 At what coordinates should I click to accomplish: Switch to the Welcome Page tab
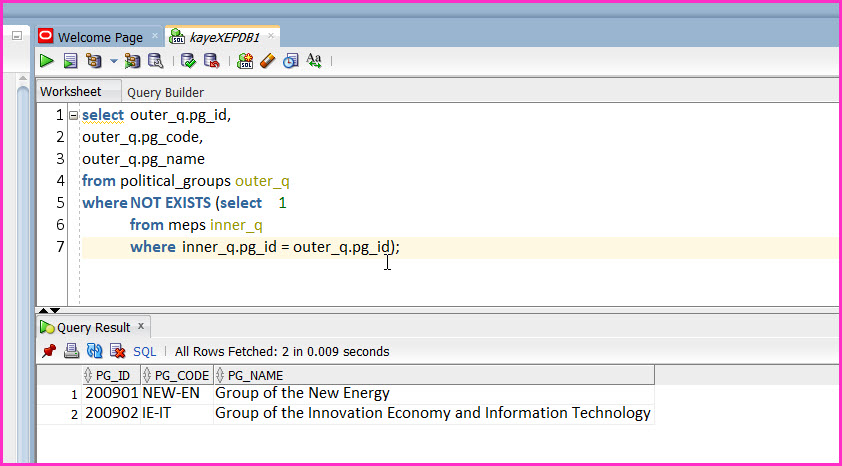pyautogui.click(x=100, y=38)
